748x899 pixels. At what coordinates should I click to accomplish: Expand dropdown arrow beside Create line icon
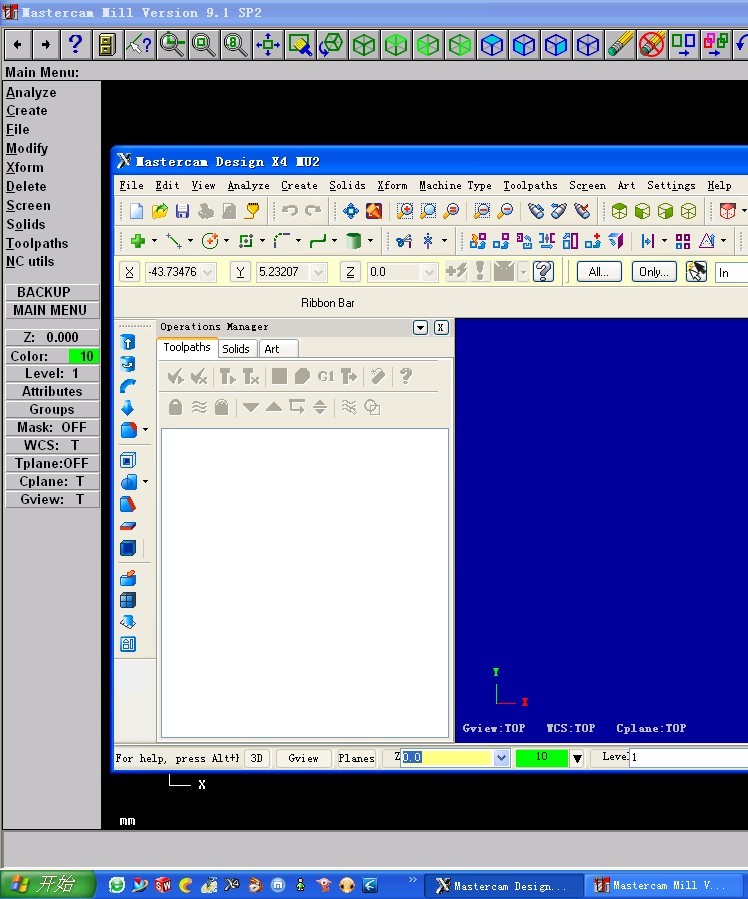point(190,241)
